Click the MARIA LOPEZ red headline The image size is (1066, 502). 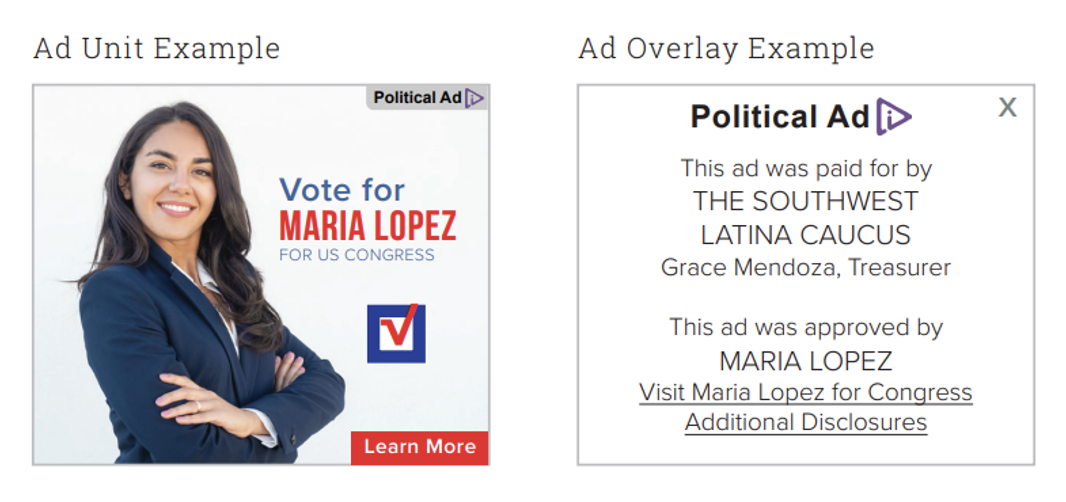[x=368, y=227]
